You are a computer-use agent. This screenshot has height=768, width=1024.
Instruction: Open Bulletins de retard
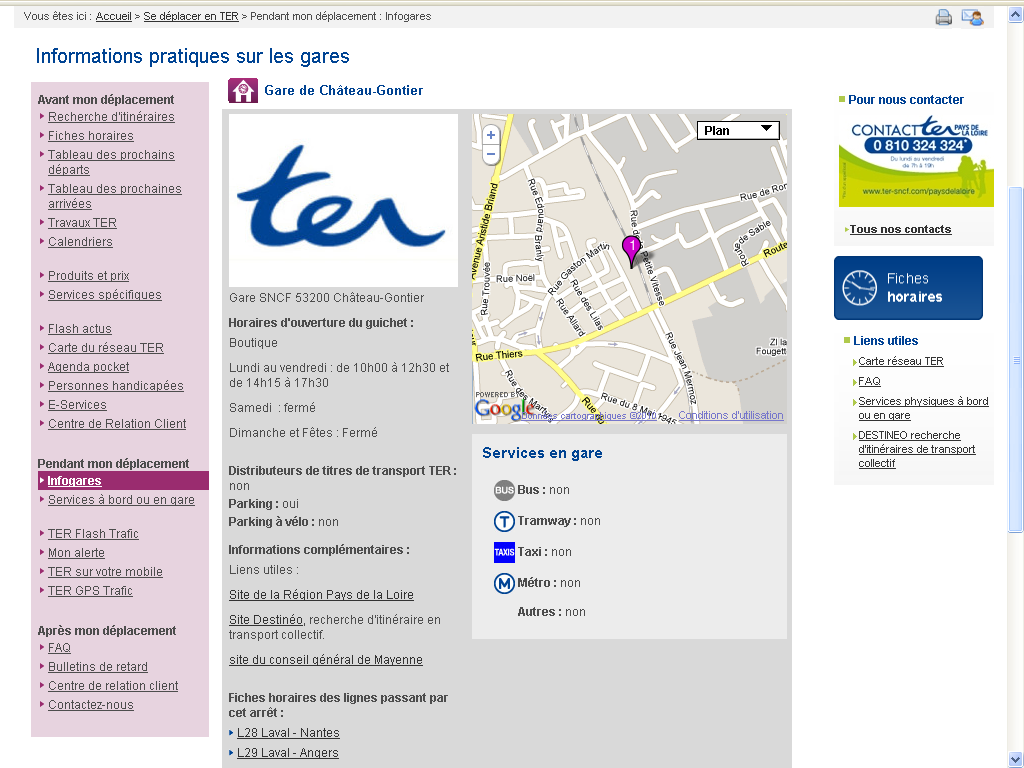click(98, 666)
